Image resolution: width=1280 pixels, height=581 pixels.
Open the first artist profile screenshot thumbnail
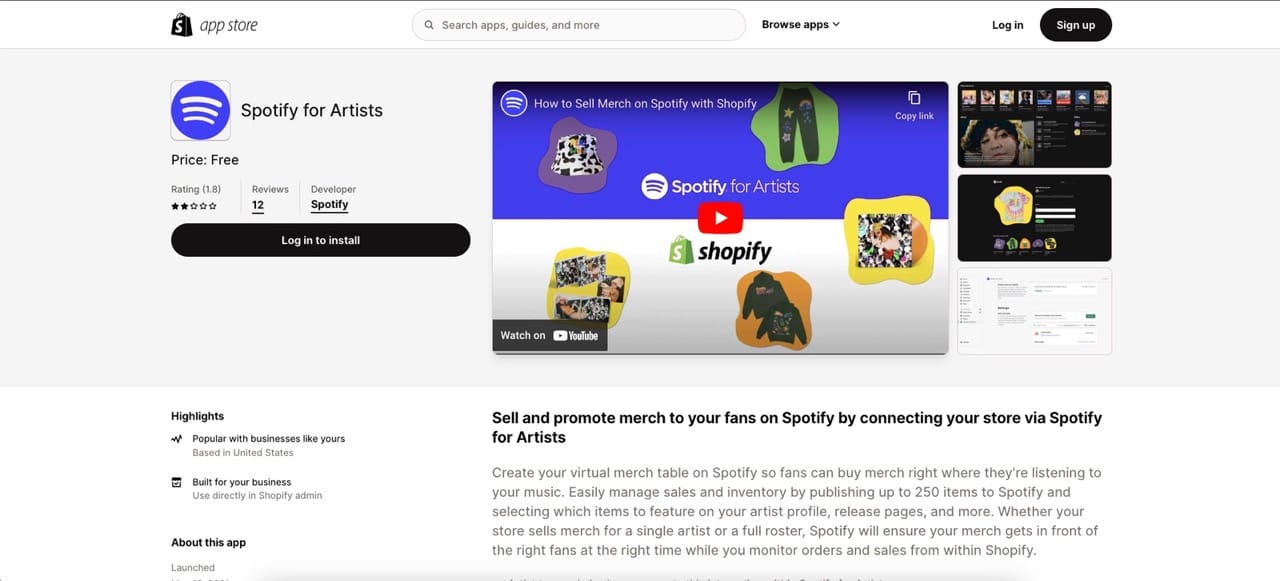pyautogui.click(x=1034, y=125)
